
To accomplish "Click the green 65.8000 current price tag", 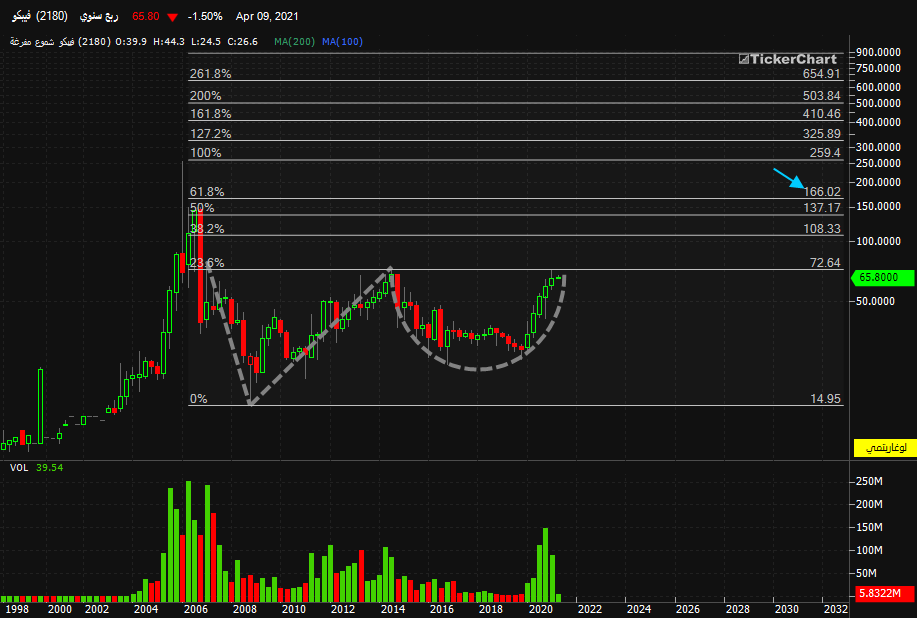I will pyautogui.click(x=883, y=278).
